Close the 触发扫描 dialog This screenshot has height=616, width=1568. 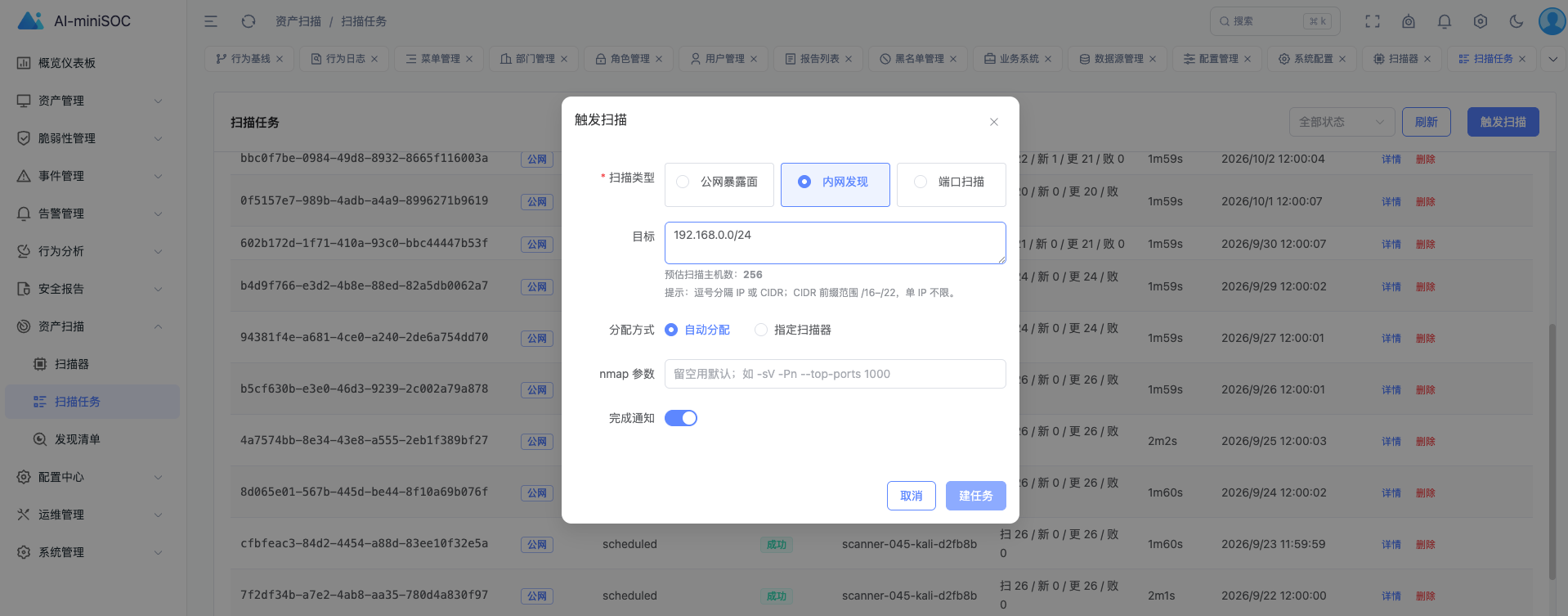(x=994, y=122)
